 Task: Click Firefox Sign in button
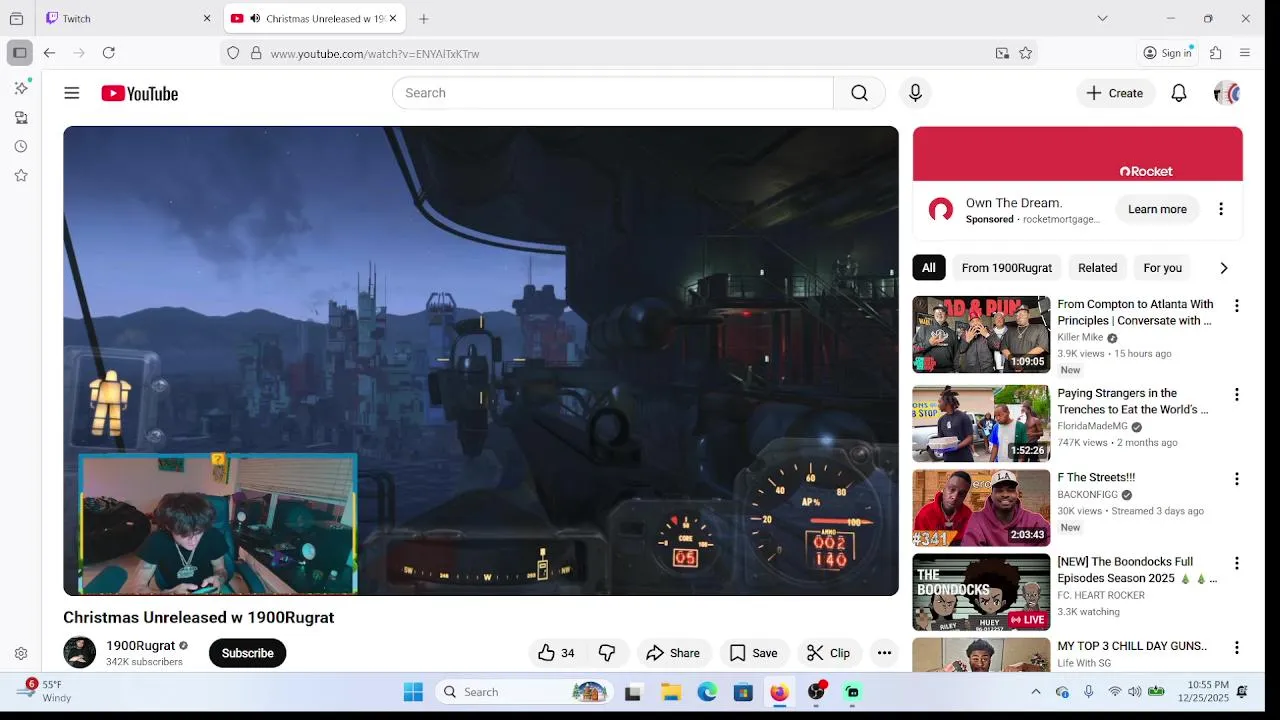[x=1167, y=53]
